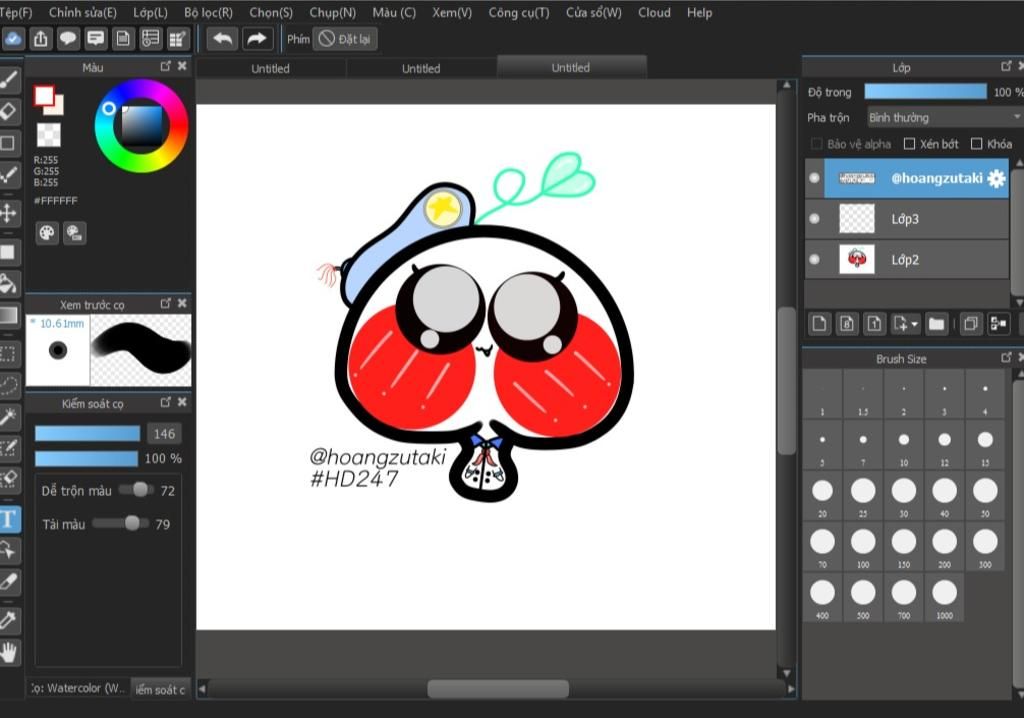Click the cloud save icon in the toolbar

point(12,39)
